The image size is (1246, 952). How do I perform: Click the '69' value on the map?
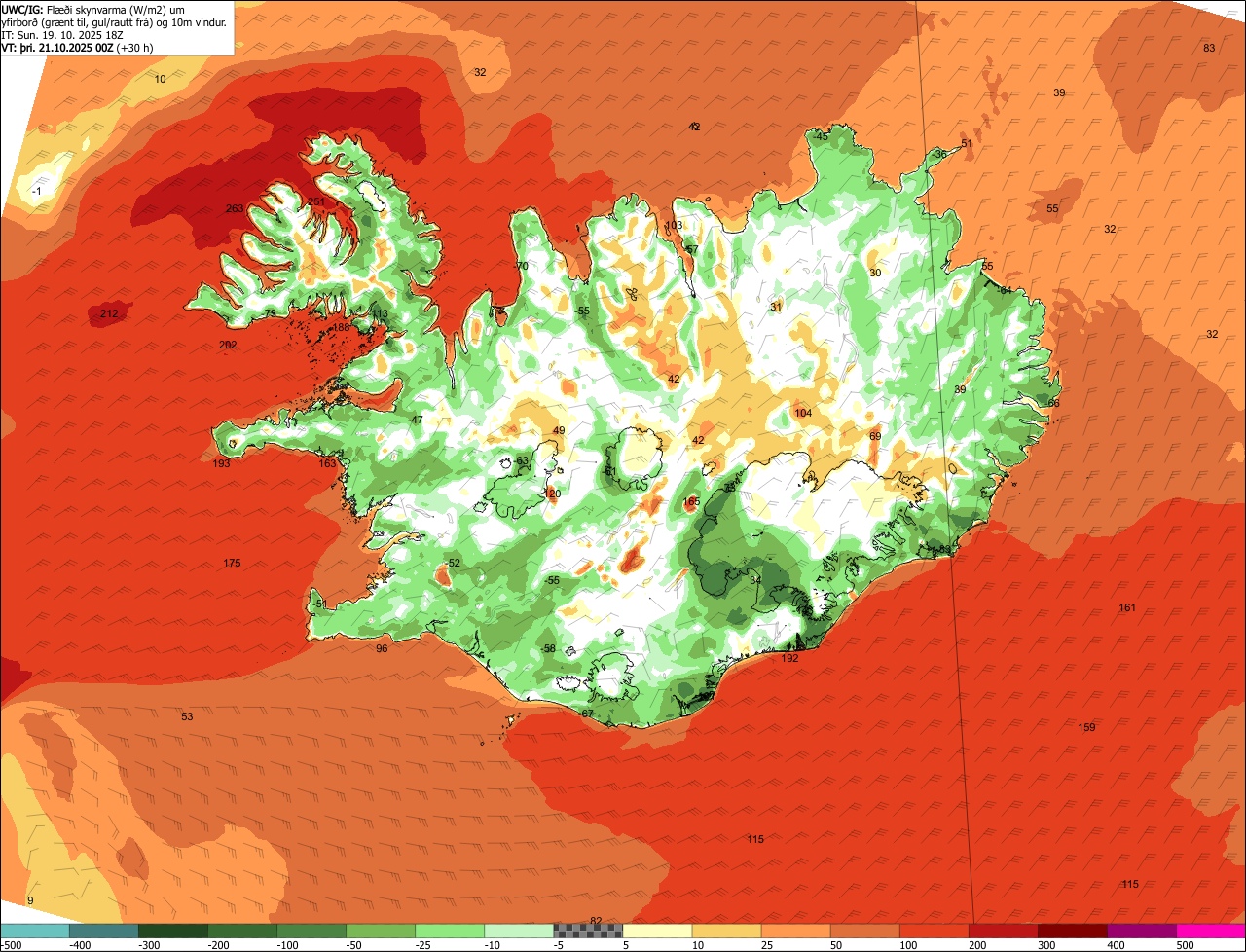(875, 436)
